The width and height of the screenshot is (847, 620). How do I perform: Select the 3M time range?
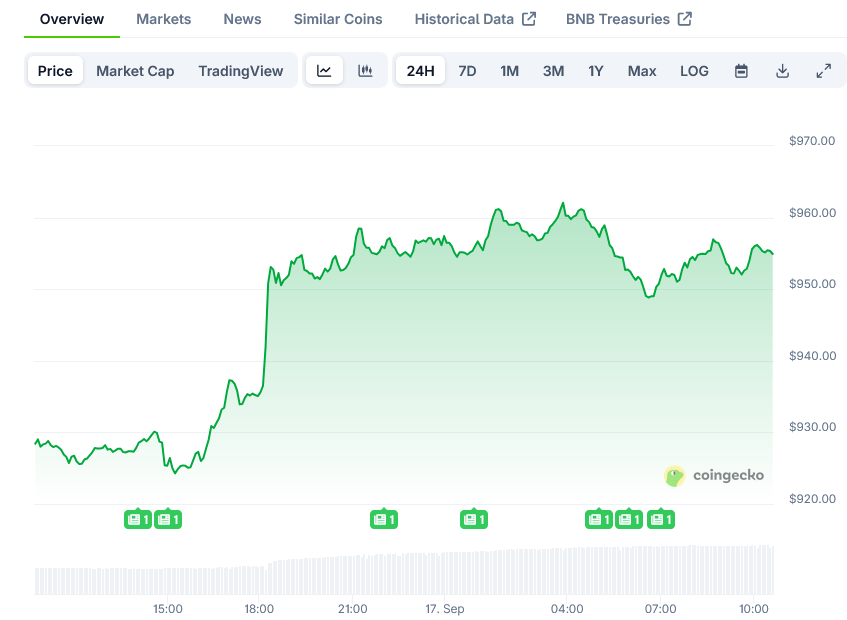(554, 71)
